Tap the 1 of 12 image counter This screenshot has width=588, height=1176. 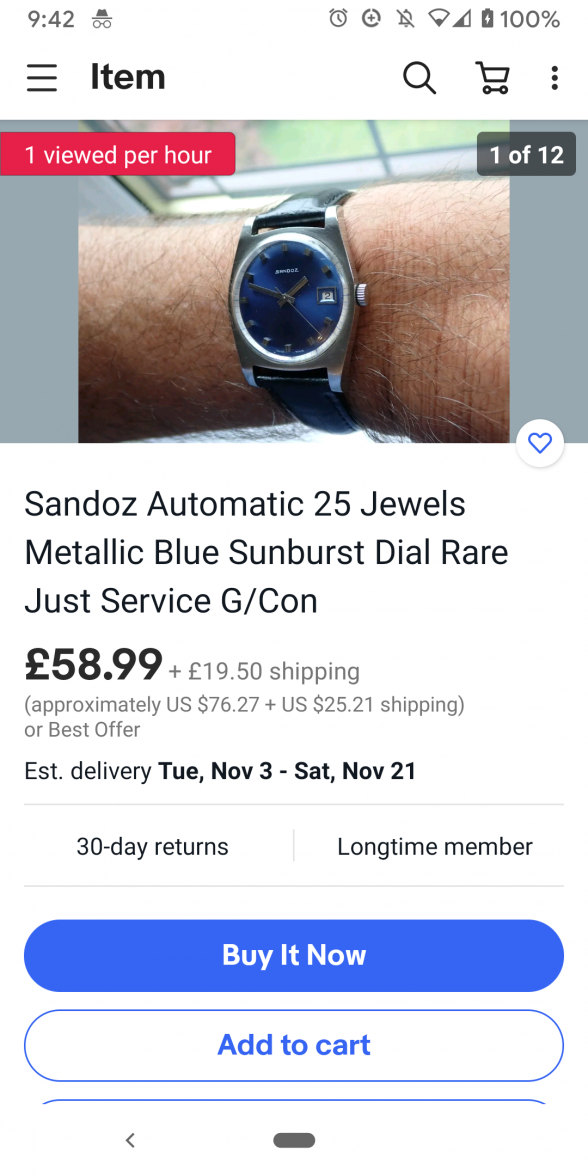(x=526, y=154)
